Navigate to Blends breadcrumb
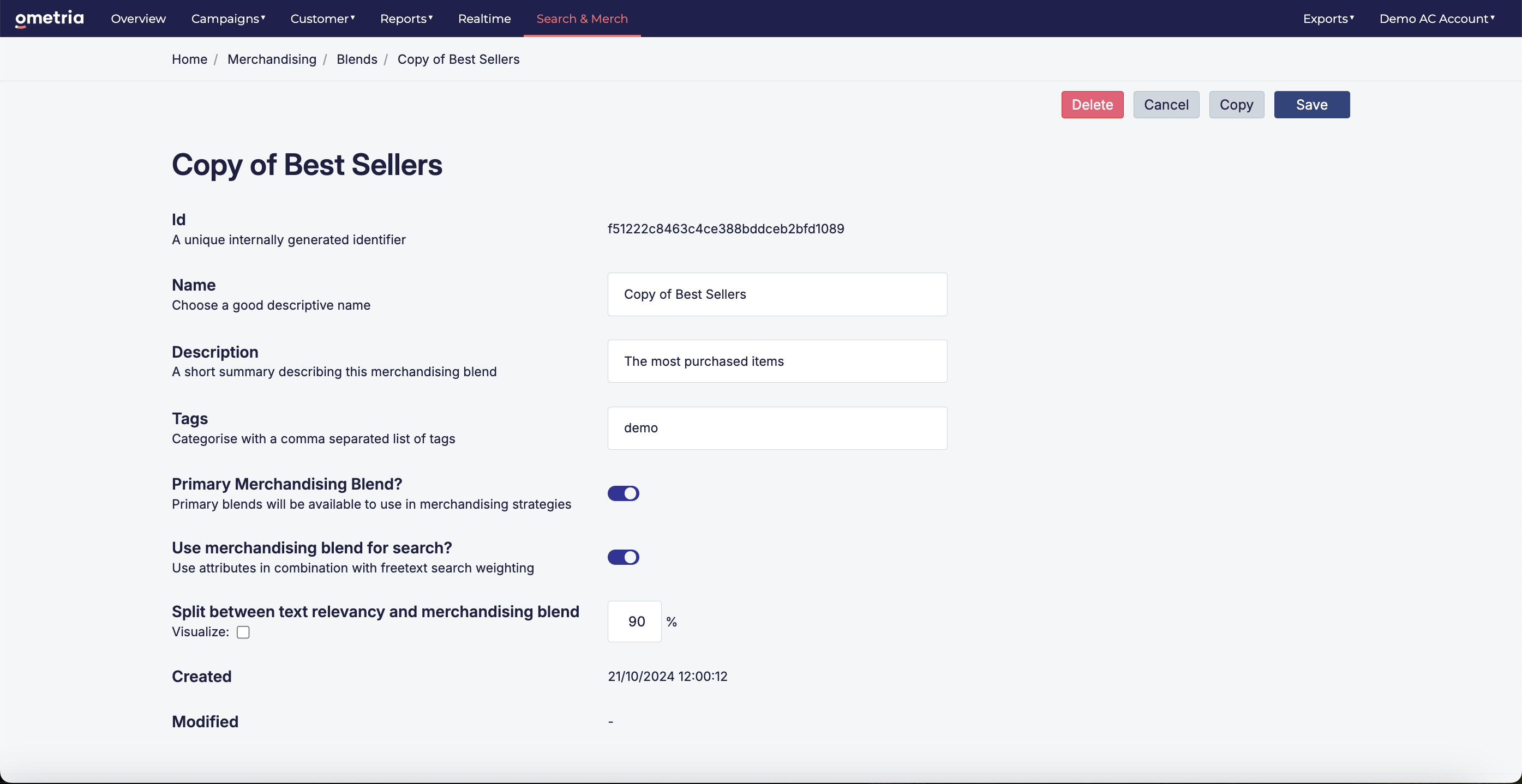 tap(357, 59)
